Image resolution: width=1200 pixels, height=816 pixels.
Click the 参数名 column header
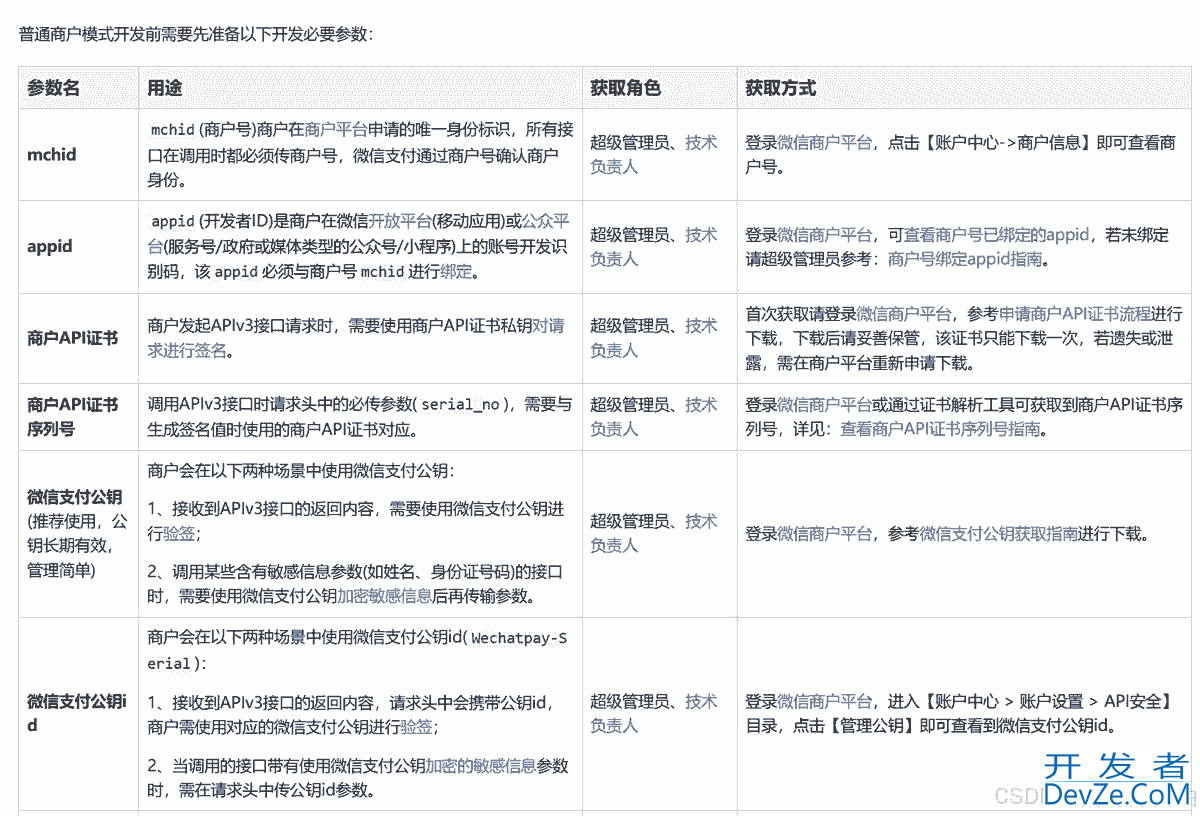[x=54, y=88]
